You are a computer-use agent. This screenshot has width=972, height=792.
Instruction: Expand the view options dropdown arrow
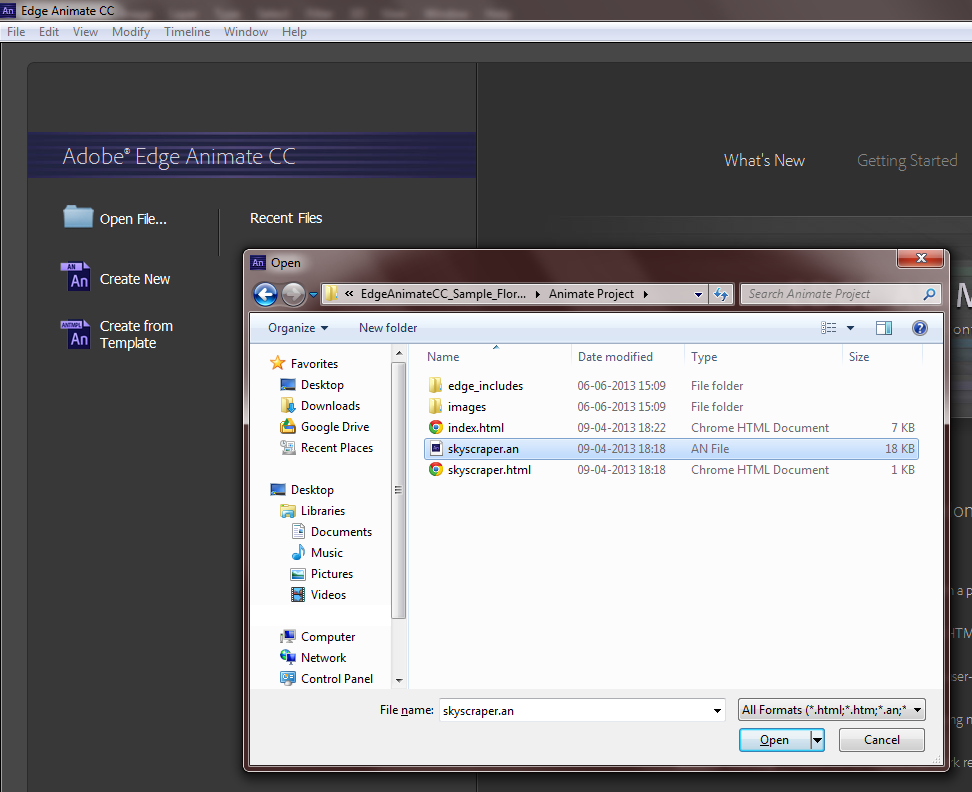point(850,328)
